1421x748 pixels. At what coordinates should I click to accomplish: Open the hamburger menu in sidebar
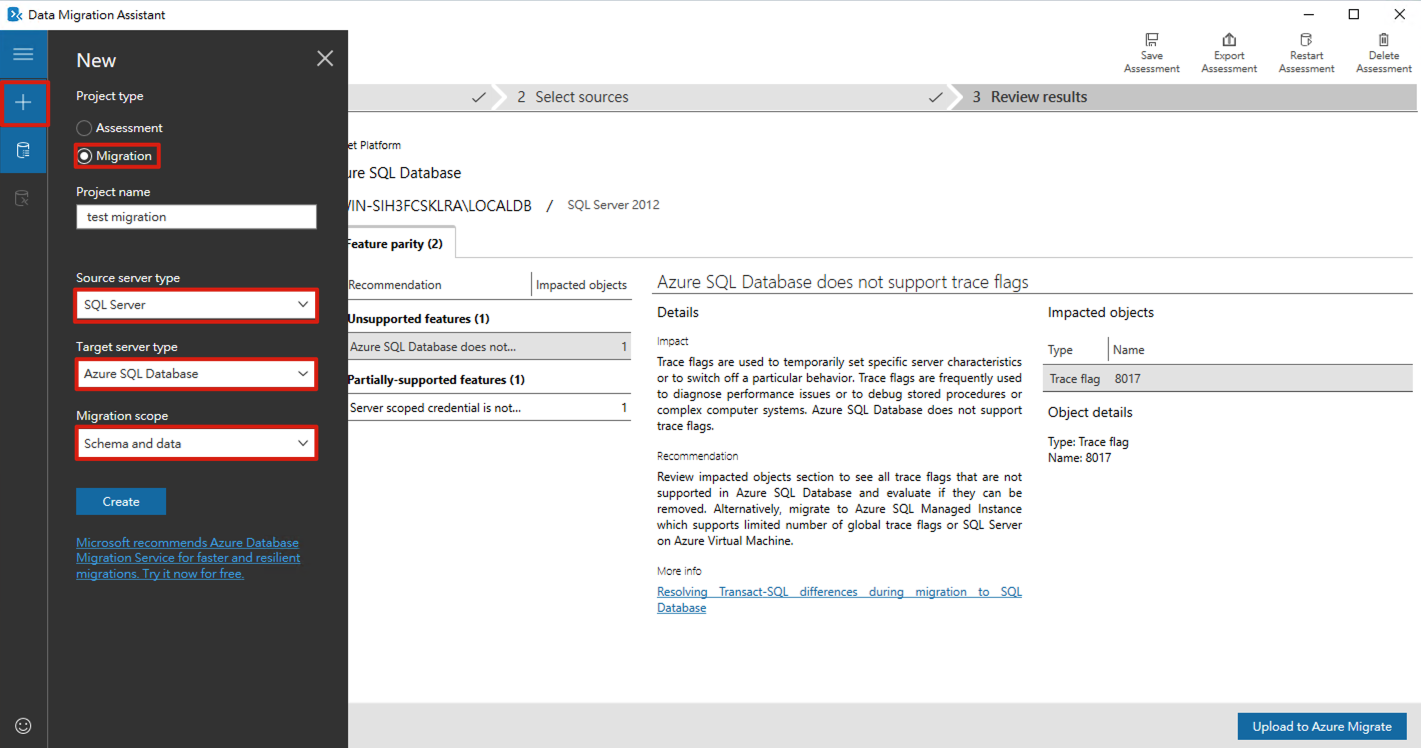23,54
